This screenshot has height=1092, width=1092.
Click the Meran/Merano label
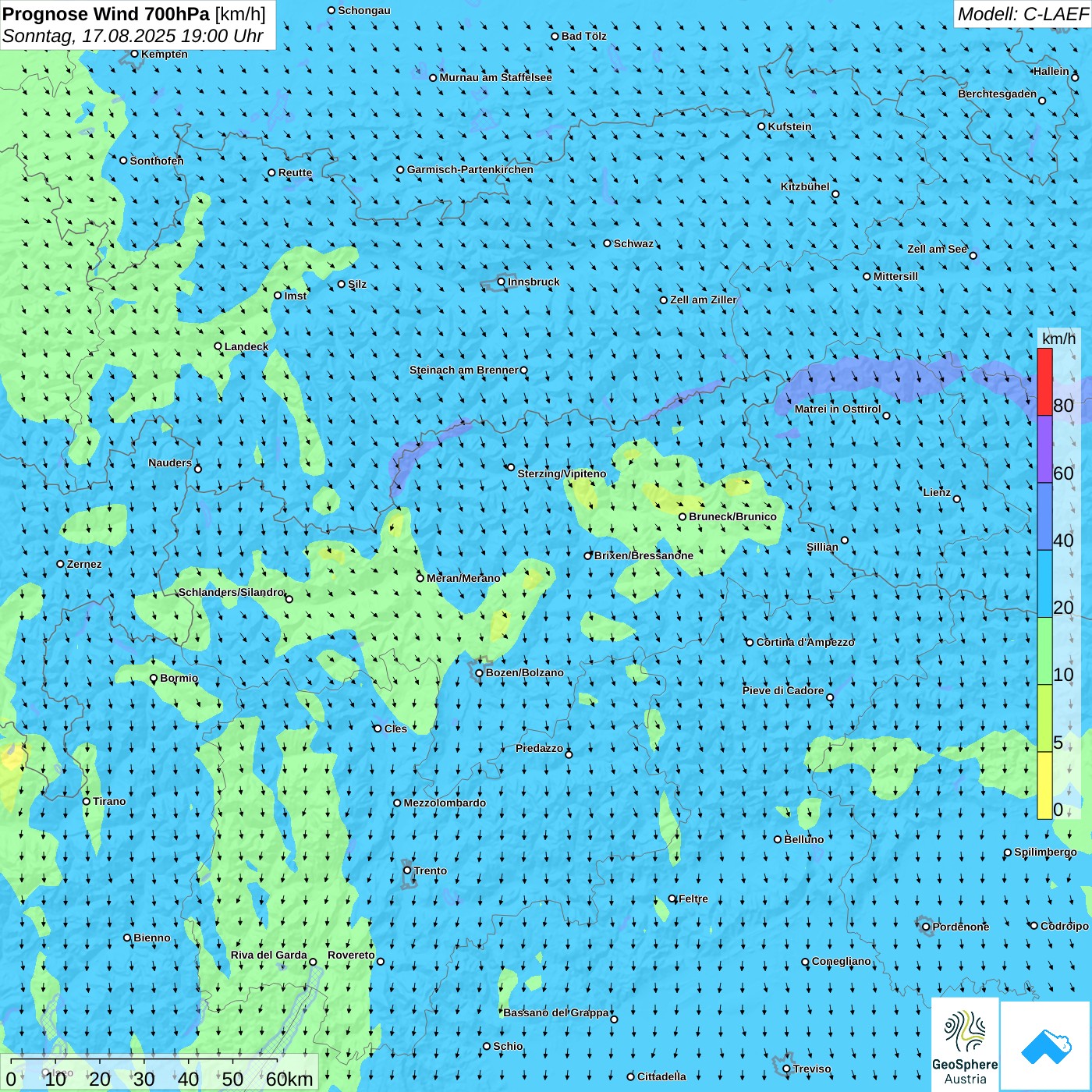pos(463,578)
